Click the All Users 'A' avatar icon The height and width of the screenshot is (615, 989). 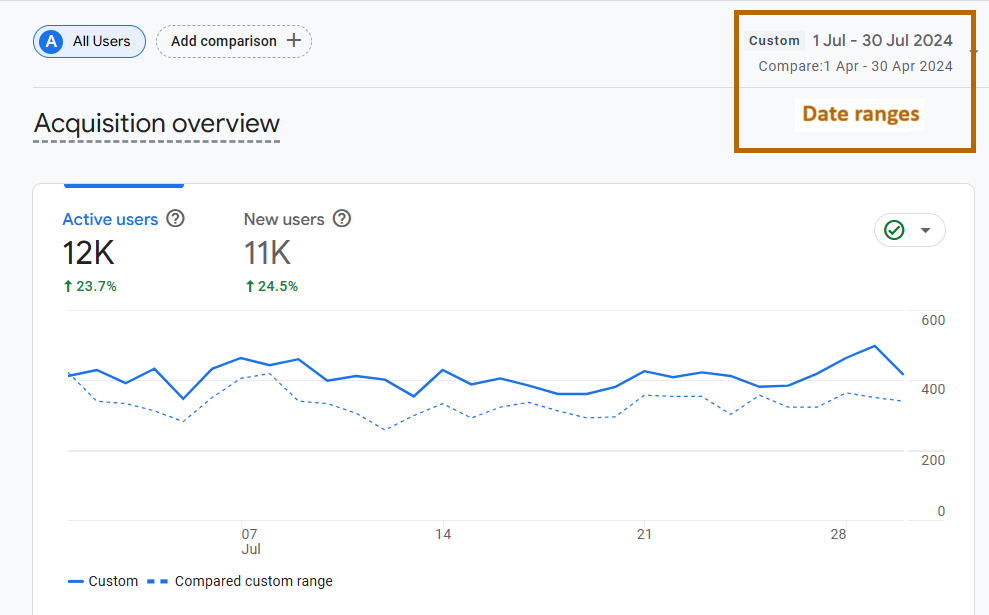(x=51, y=42)
